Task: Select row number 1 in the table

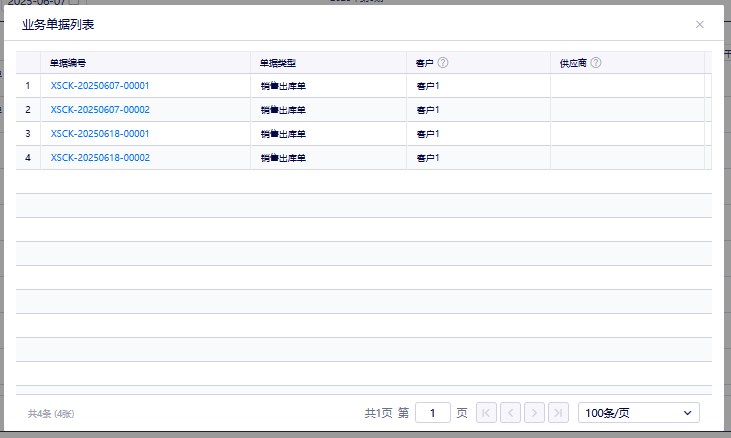Action: coord(28,86)
